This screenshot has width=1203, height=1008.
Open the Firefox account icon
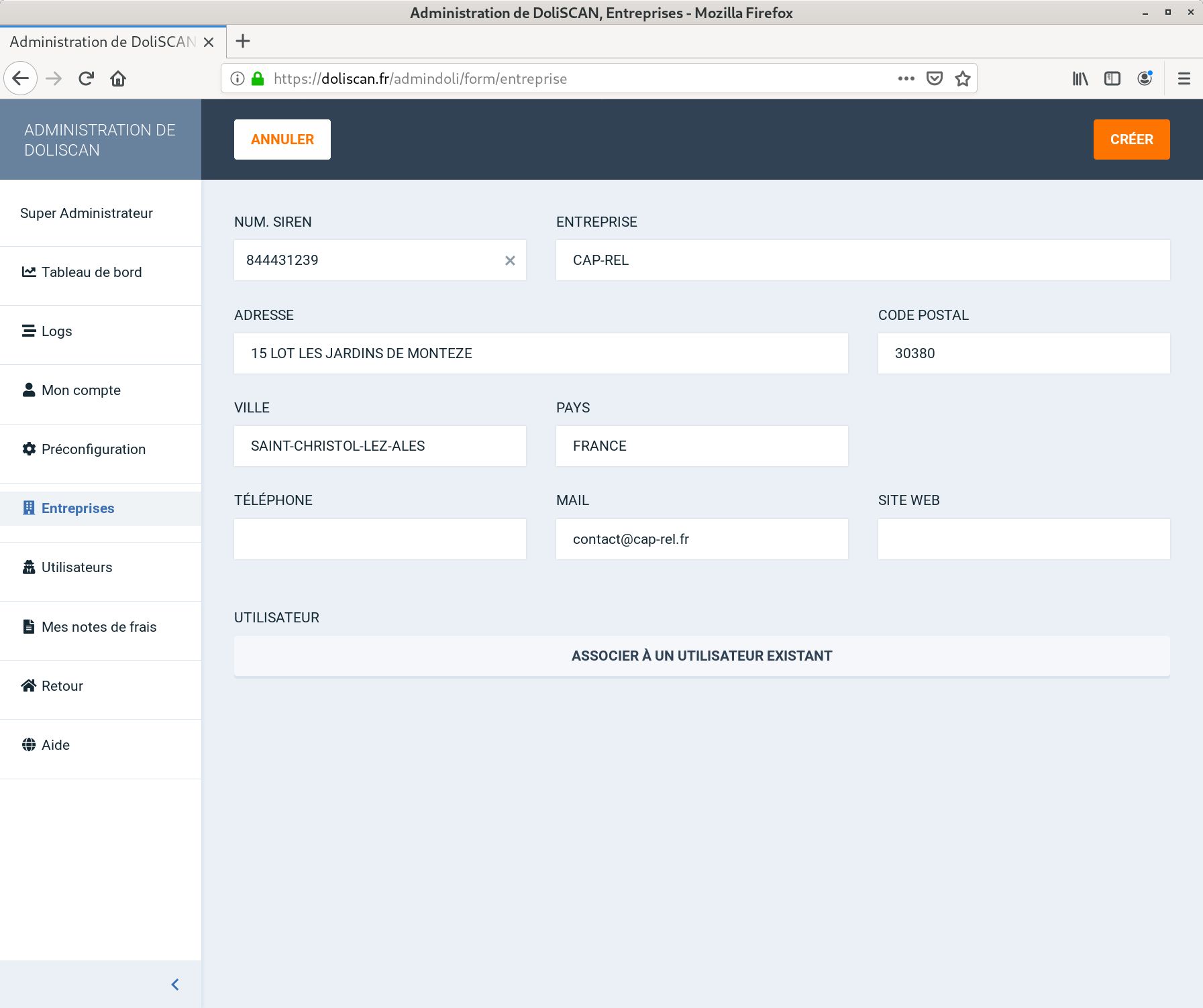(1145, 78)
